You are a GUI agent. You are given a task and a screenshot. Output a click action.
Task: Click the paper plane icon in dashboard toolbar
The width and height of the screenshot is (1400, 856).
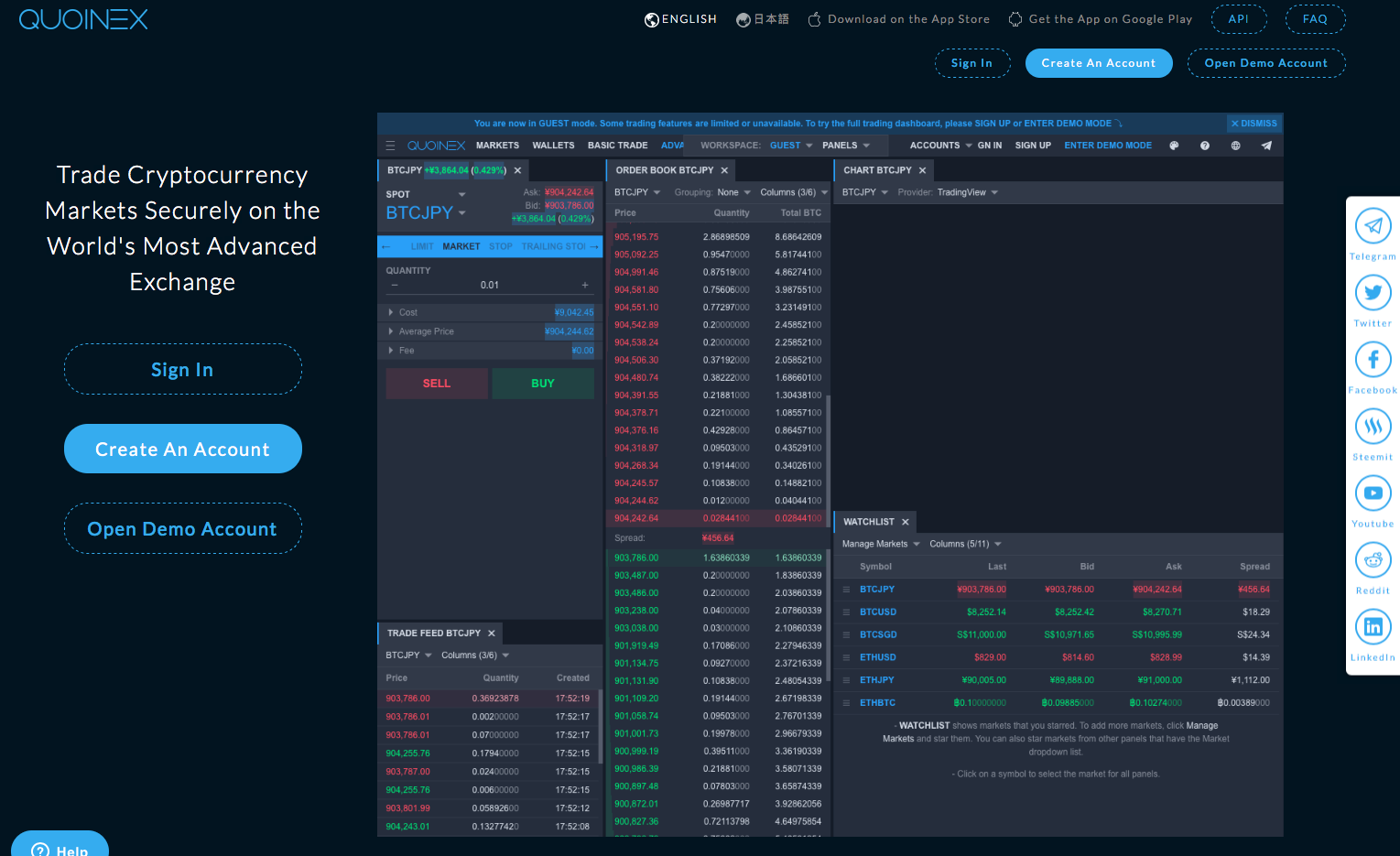(1266, 146)
